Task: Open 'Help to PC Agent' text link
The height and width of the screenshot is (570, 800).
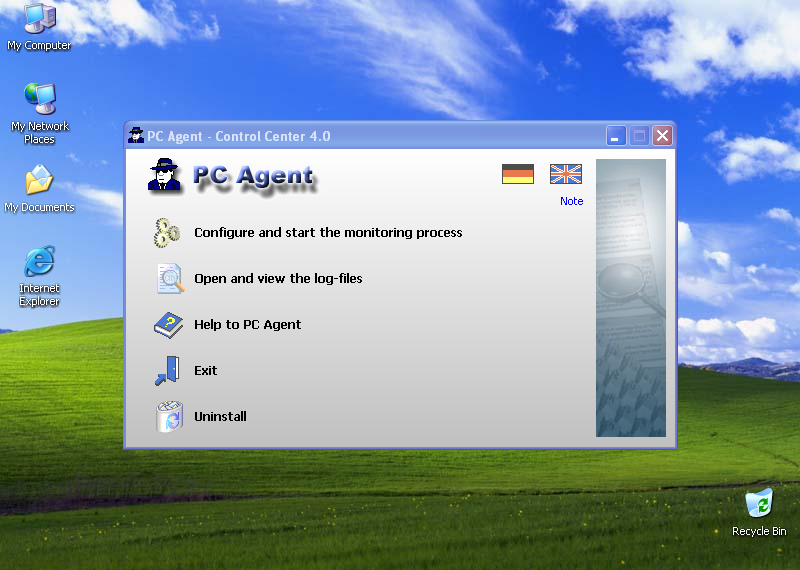Action: (247, 325)
